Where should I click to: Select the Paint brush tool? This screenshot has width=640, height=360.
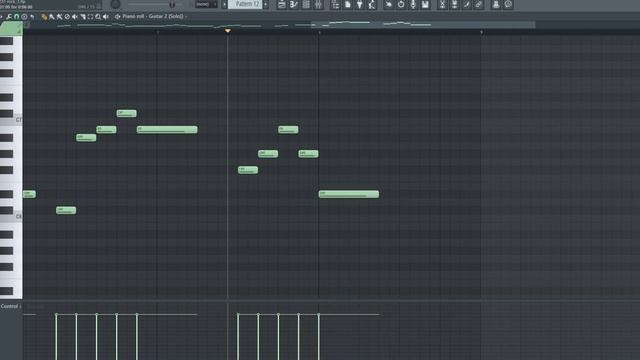point(52,17)
